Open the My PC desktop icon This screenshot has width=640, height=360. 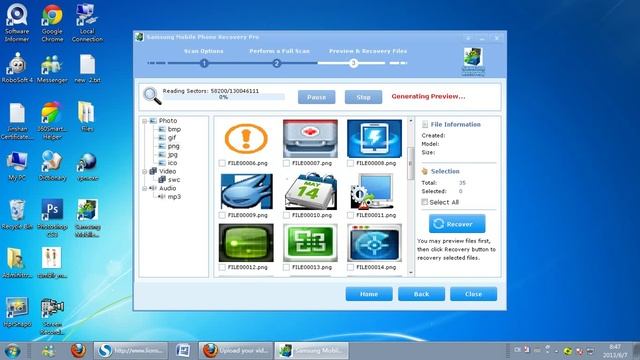(x=17, y=166)
